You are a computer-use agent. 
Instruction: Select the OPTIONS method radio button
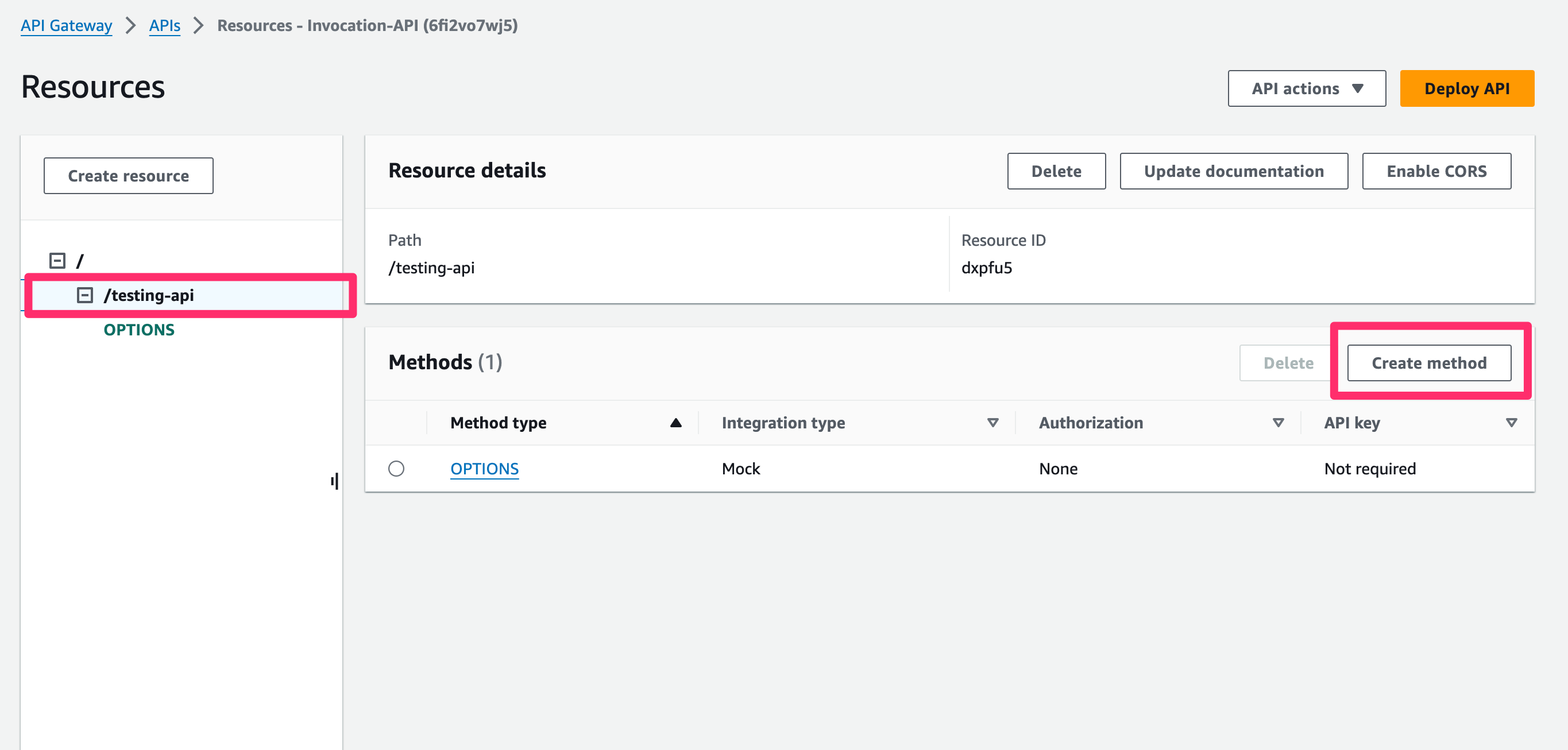coord(396,469)
